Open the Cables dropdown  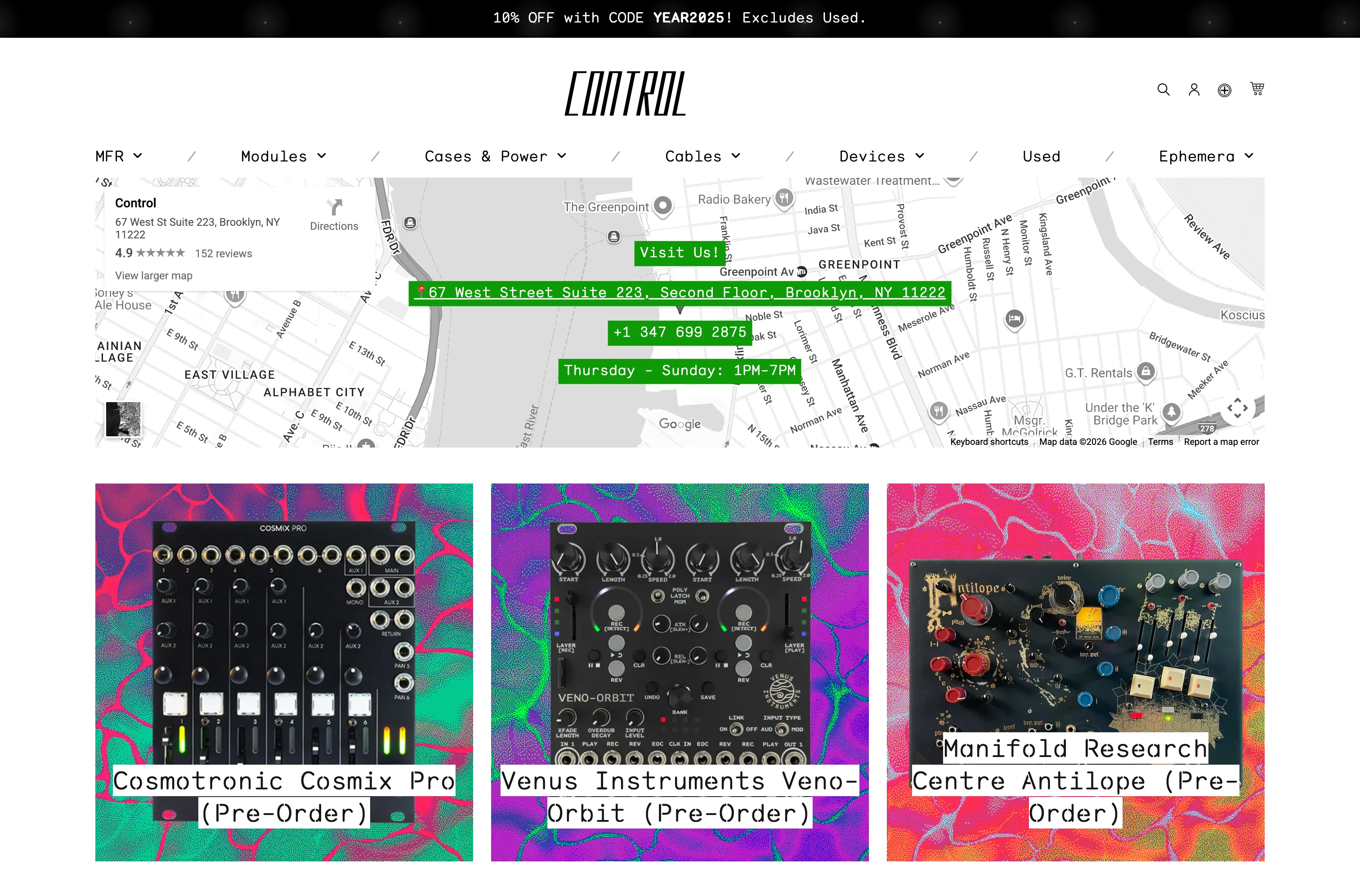[702, 156]
